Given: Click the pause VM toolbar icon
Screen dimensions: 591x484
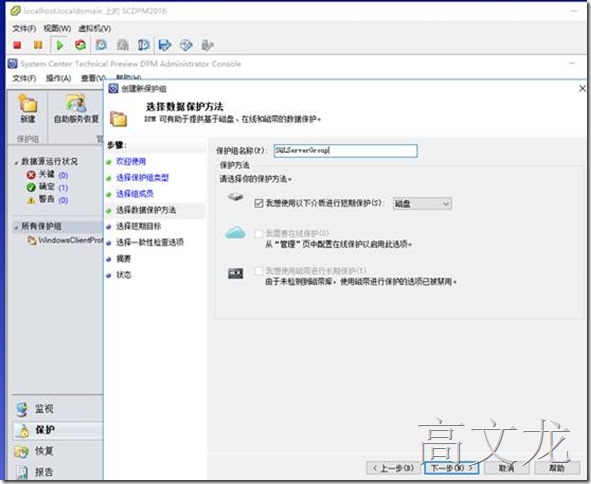Looking at the screenshot, I should point(38,45).
